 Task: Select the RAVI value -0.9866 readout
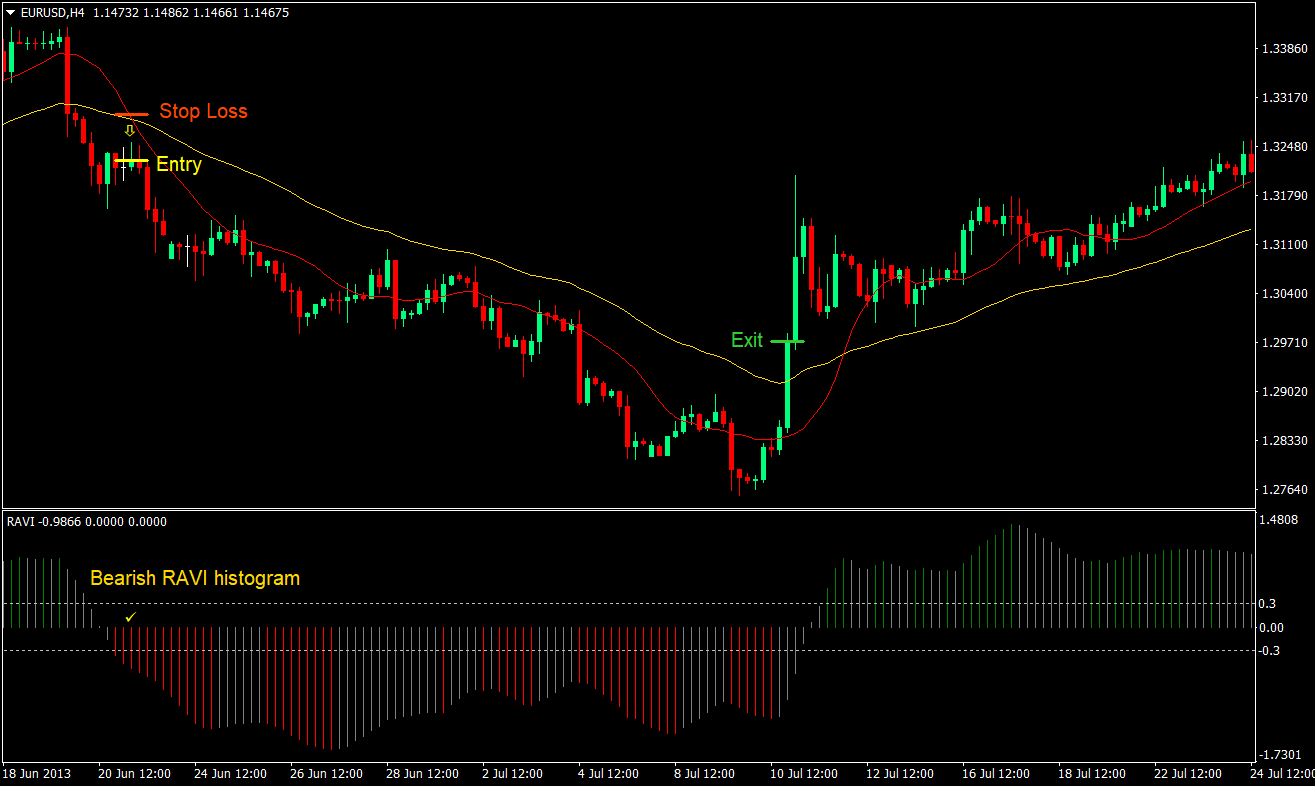coord(60,521)
